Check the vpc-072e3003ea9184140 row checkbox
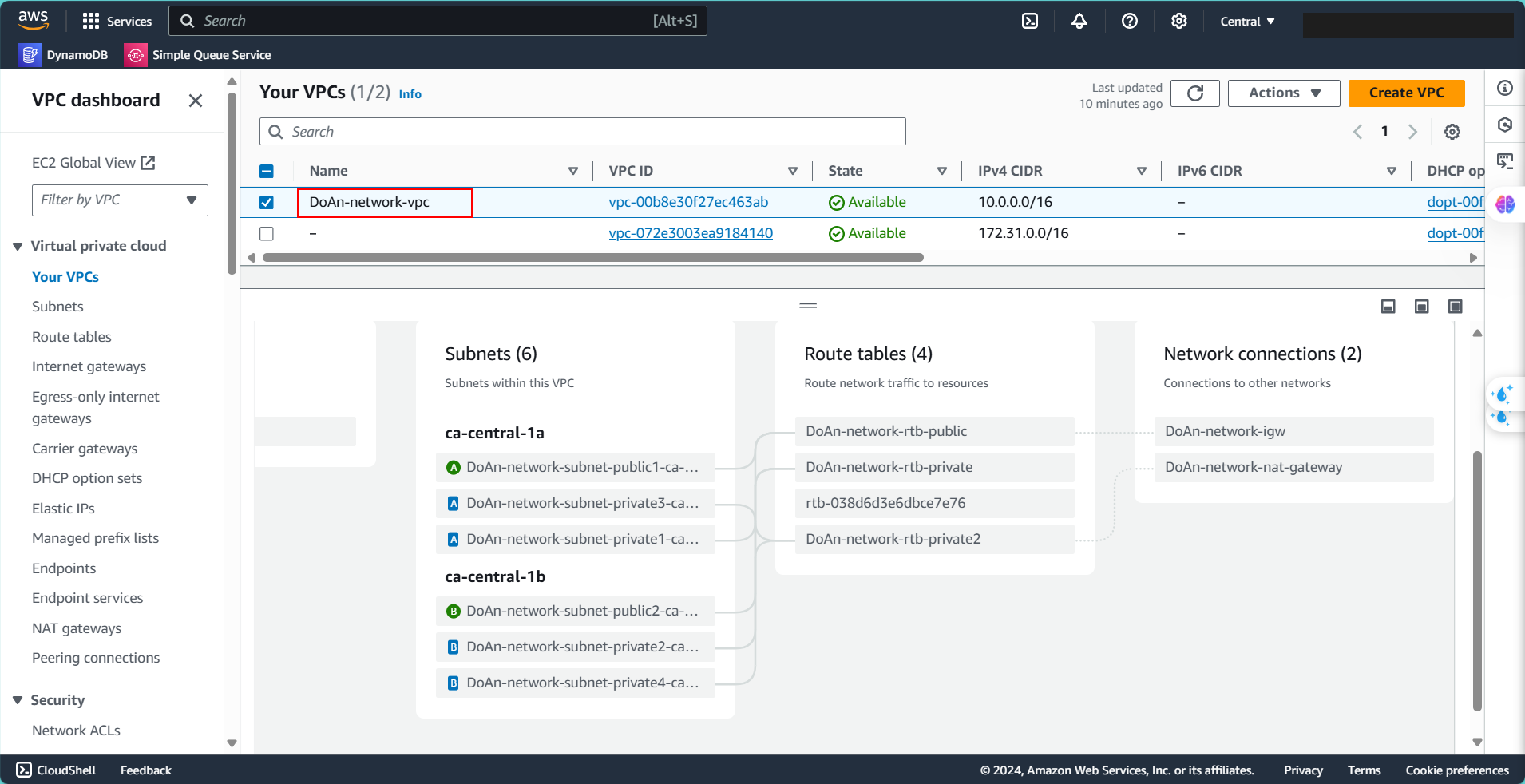The image size is (1525, 784). [267, 234]
